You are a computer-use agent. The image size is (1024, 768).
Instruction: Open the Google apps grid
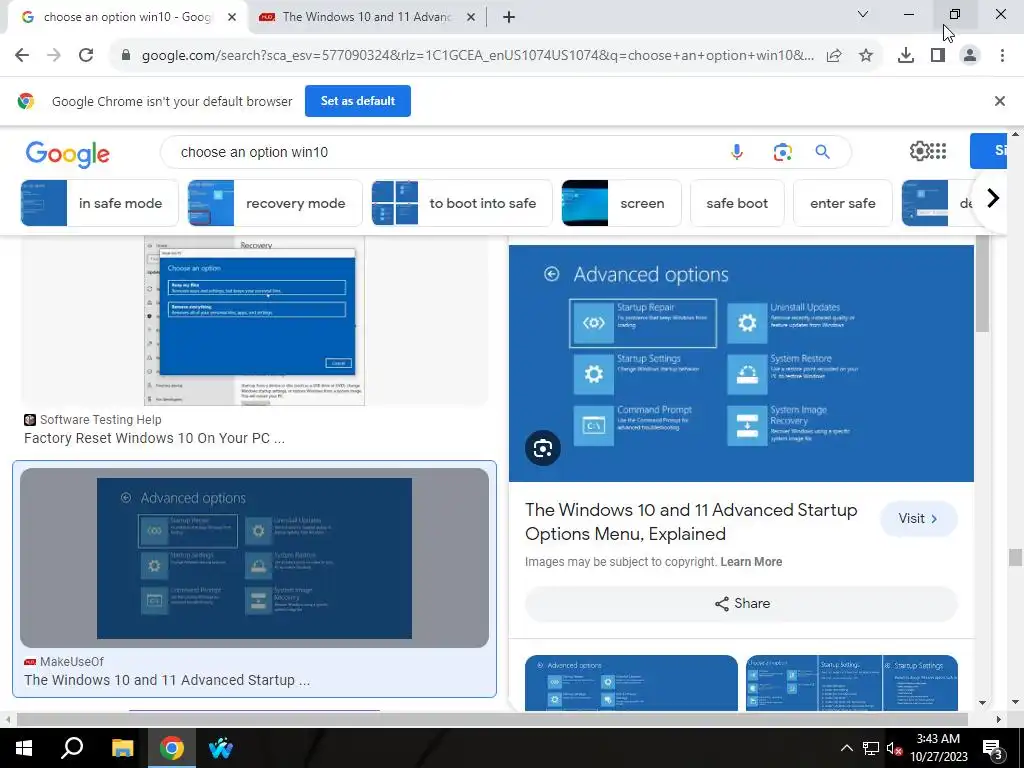tap(938, 152)
